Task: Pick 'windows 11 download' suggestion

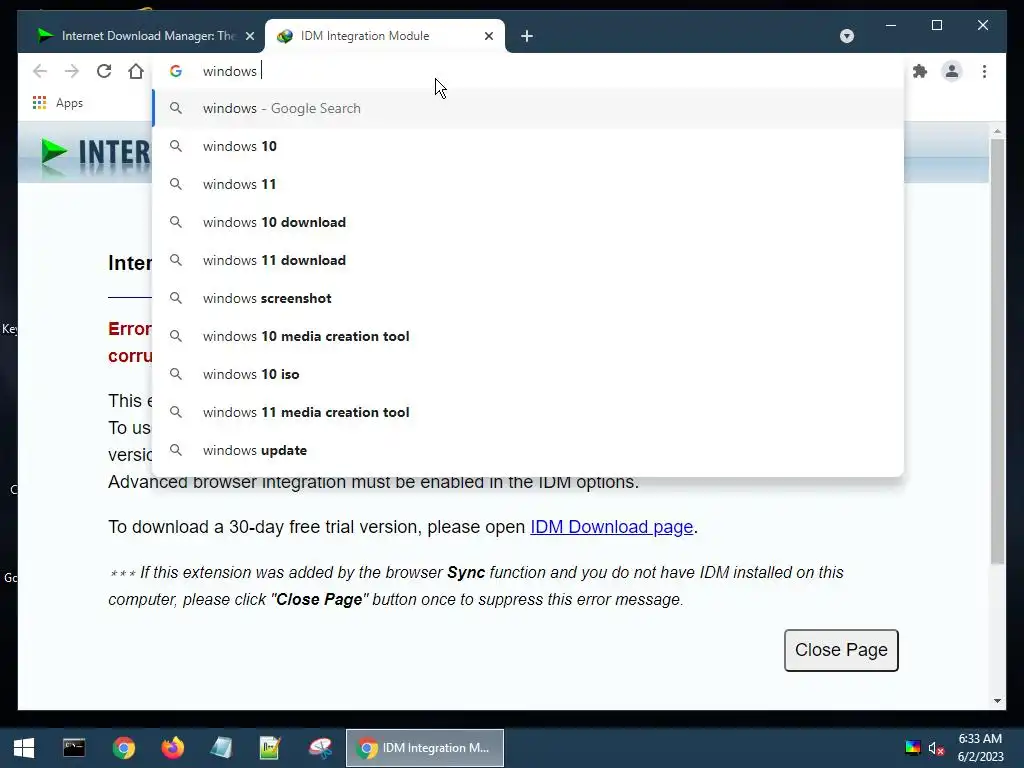Action: [x=528, y=260]
